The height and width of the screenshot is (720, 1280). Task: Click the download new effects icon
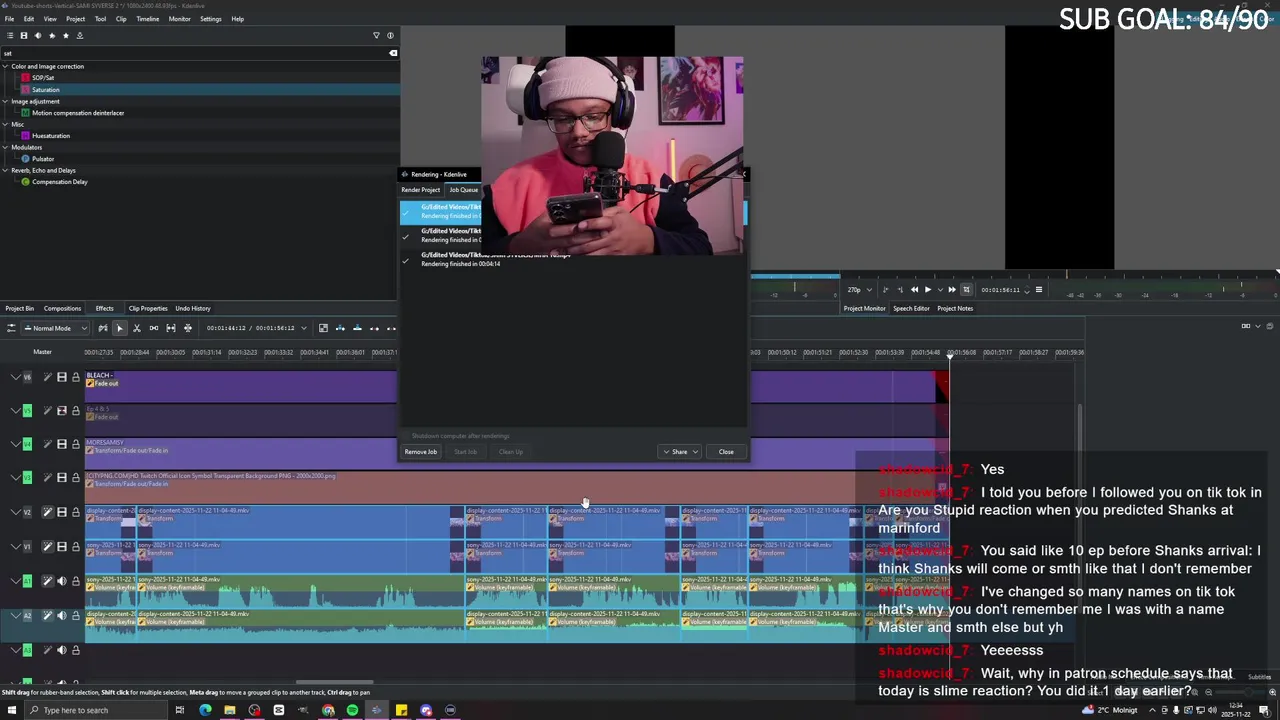click(x=80, y=35)
